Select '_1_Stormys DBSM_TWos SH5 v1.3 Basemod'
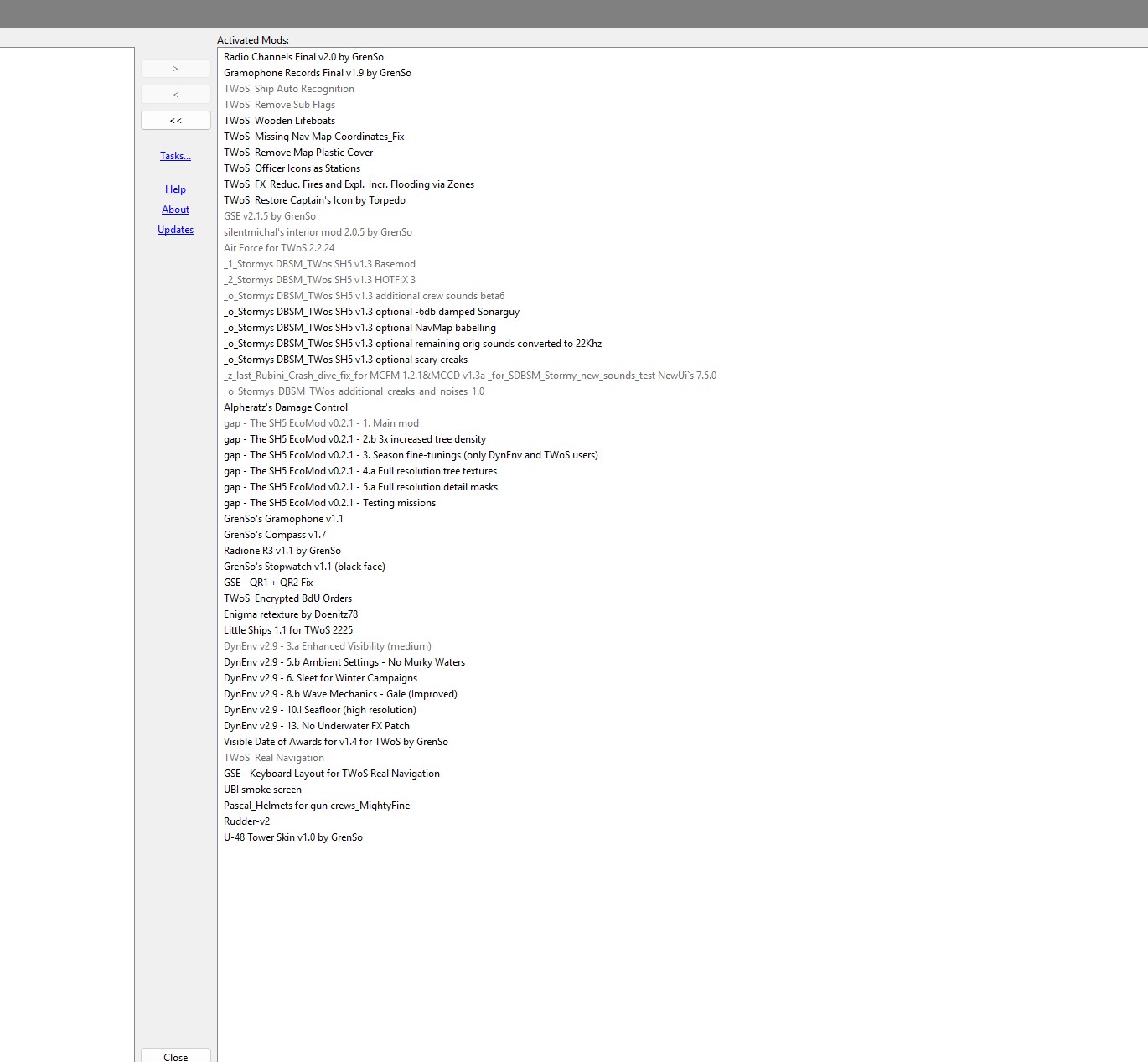The width and height of the screenshot is (1148, 1062). [319, 264]
